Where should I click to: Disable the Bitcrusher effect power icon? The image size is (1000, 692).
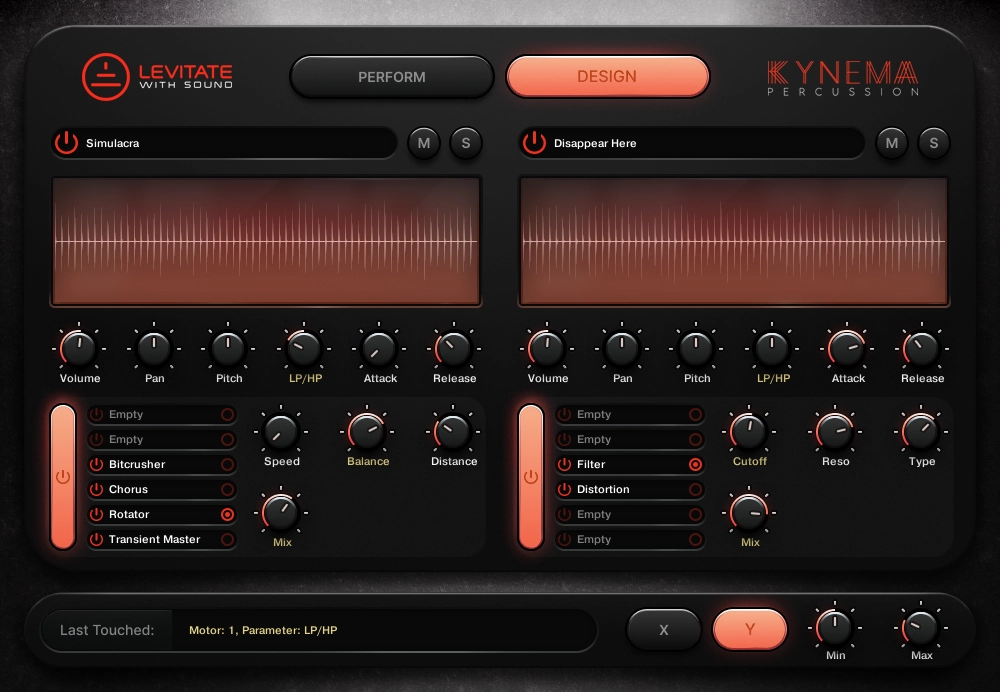pyautogui.click(x=97, y=465)
